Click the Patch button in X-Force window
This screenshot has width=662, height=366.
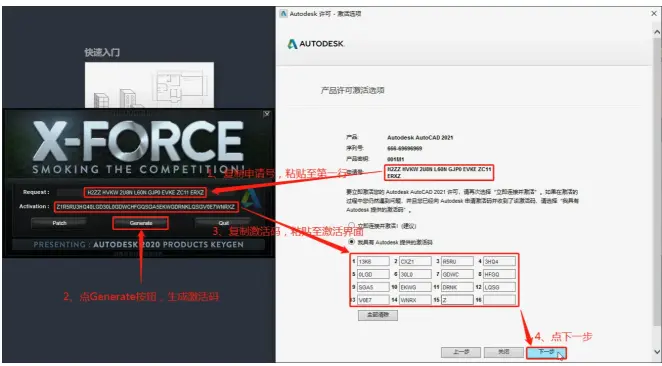click(x=59, y=223)
